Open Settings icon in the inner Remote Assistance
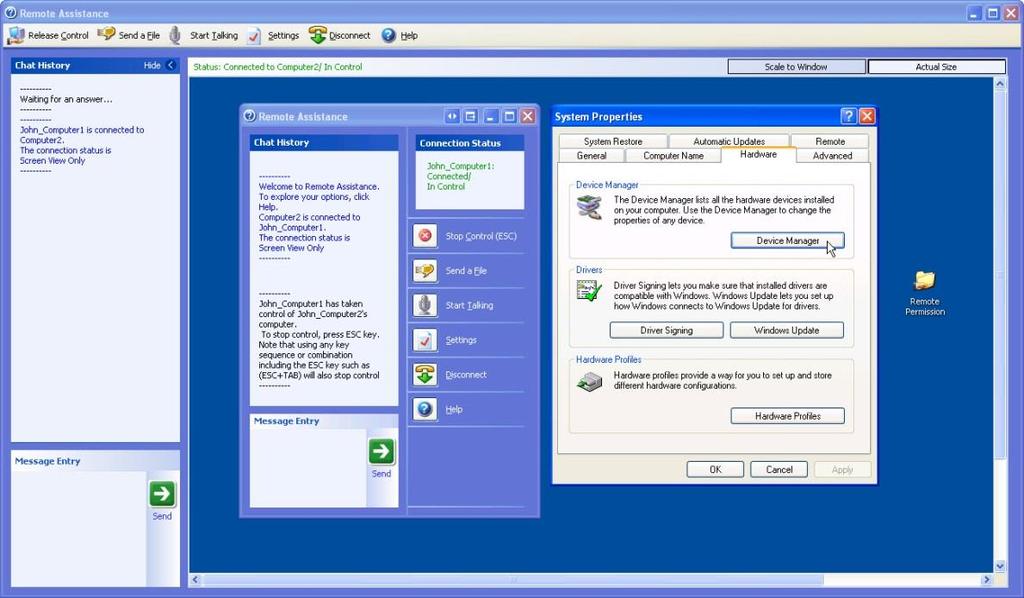The width and height of the screenshot is (1024, 598). (x=425, y=339)
